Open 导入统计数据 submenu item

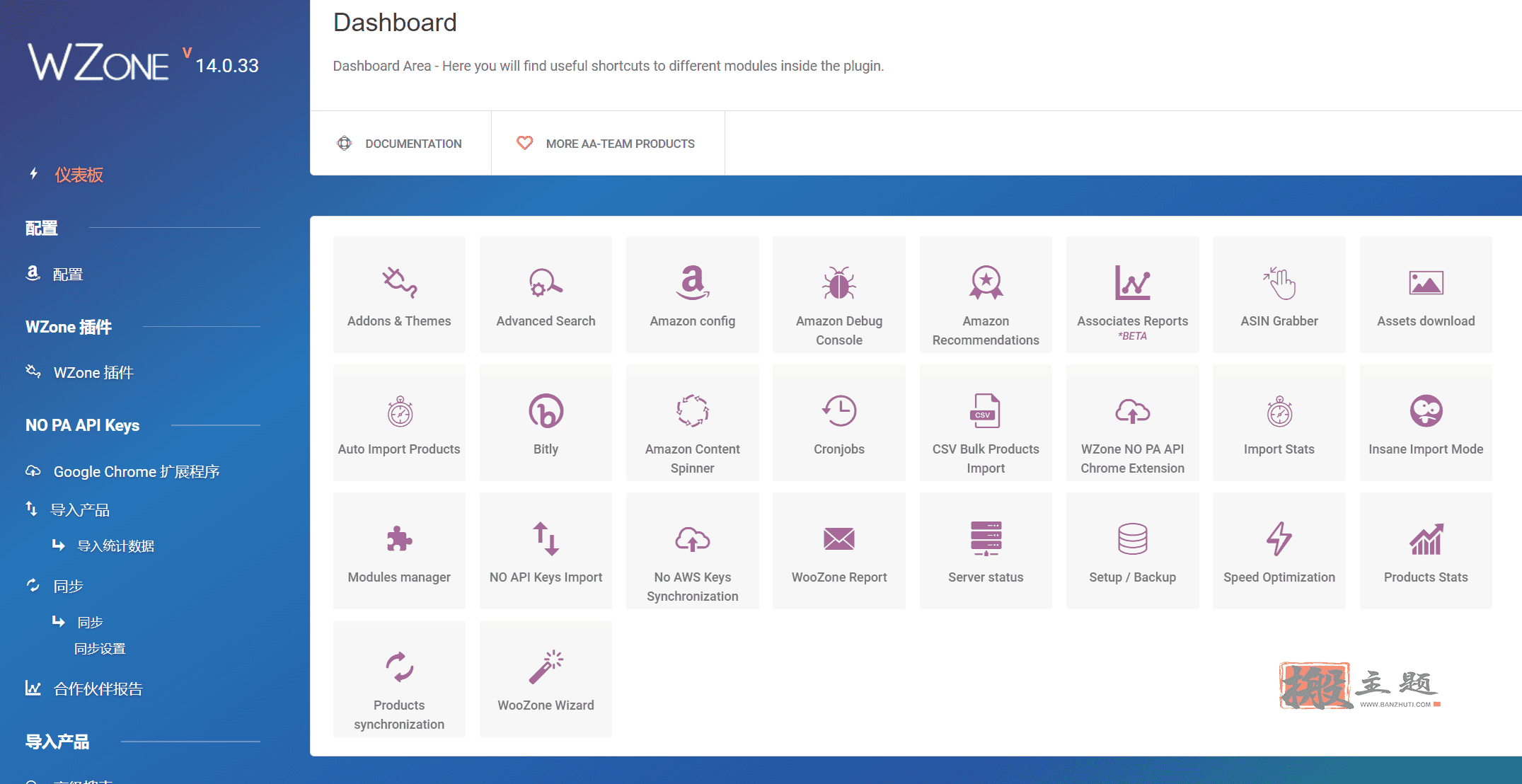tap(115, 546)
